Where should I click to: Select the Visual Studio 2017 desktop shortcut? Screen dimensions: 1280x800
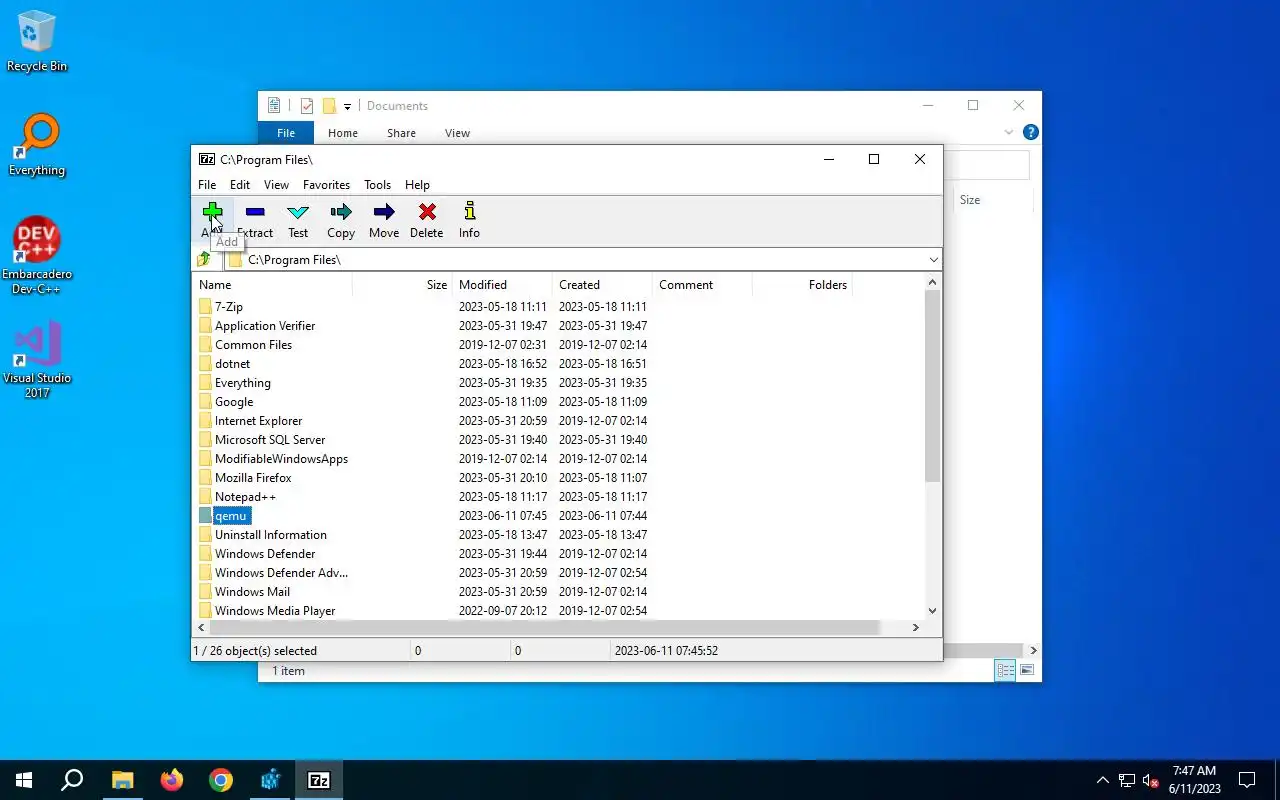tap(37, 360)
